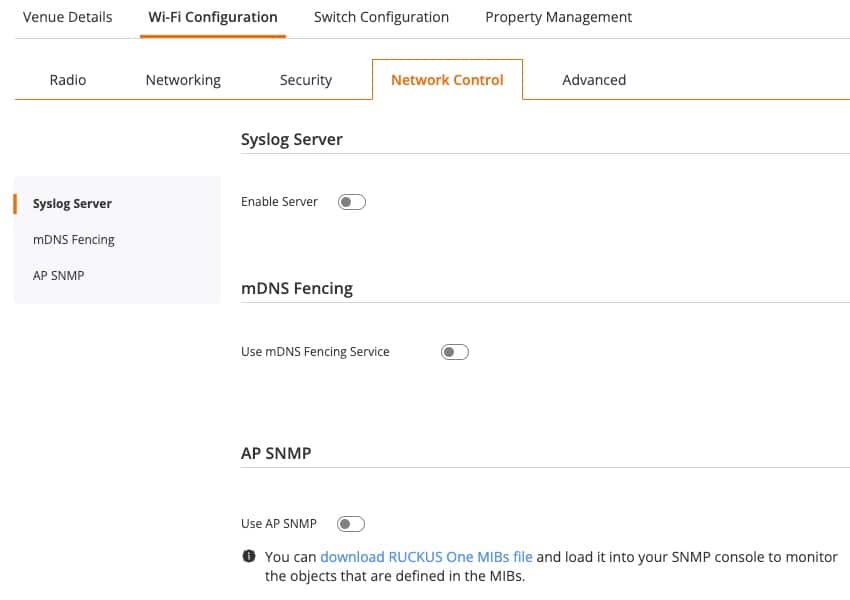Enable the mDNS Fencing Service switch

[x=455, y=352]
